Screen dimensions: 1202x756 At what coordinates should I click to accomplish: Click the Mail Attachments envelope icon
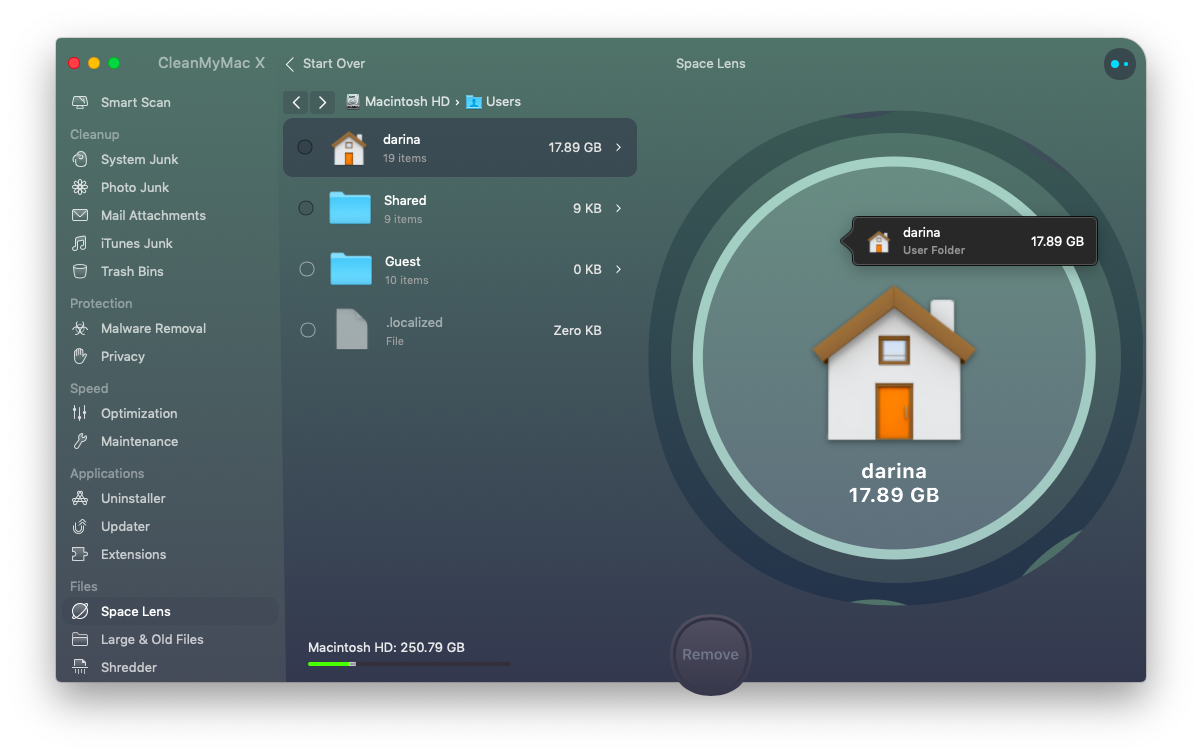tap(80, 215)
